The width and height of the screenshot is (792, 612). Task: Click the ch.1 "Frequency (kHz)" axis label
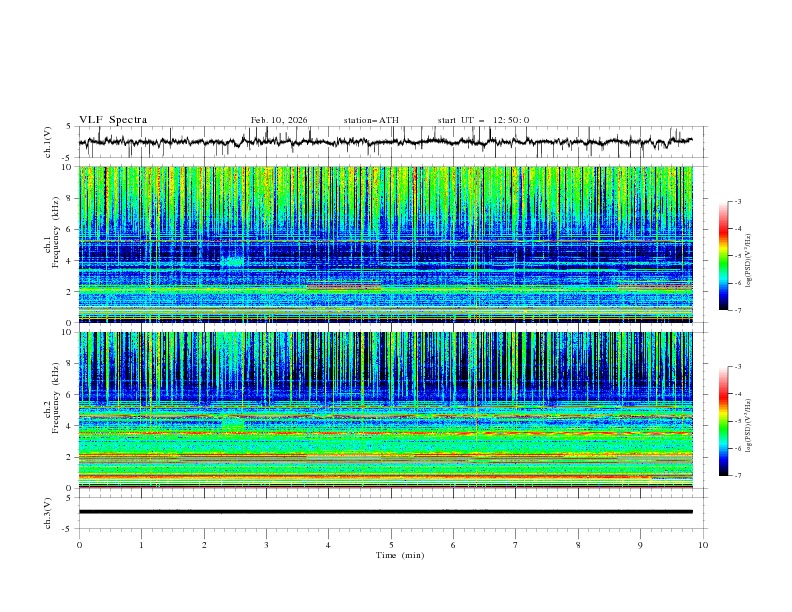56,233
